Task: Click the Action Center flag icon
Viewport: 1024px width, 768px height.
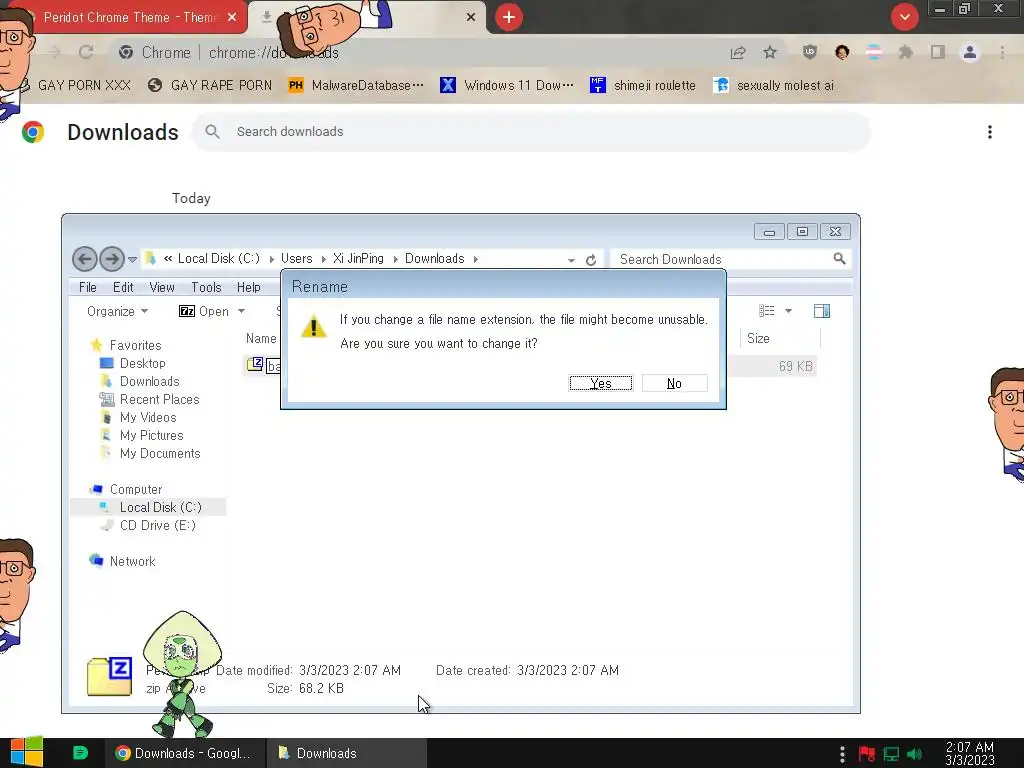Action: tap(867, 754)
